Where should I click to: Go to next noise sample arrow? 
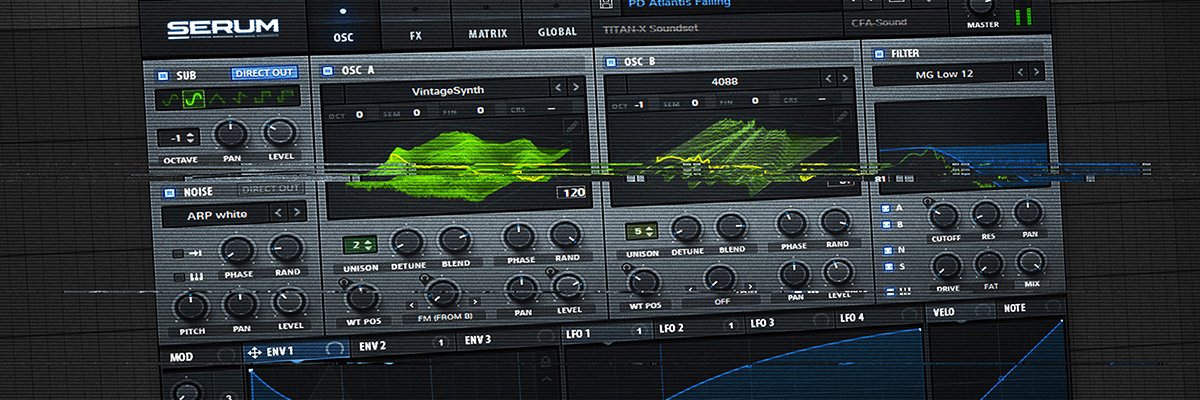[297, 211]
